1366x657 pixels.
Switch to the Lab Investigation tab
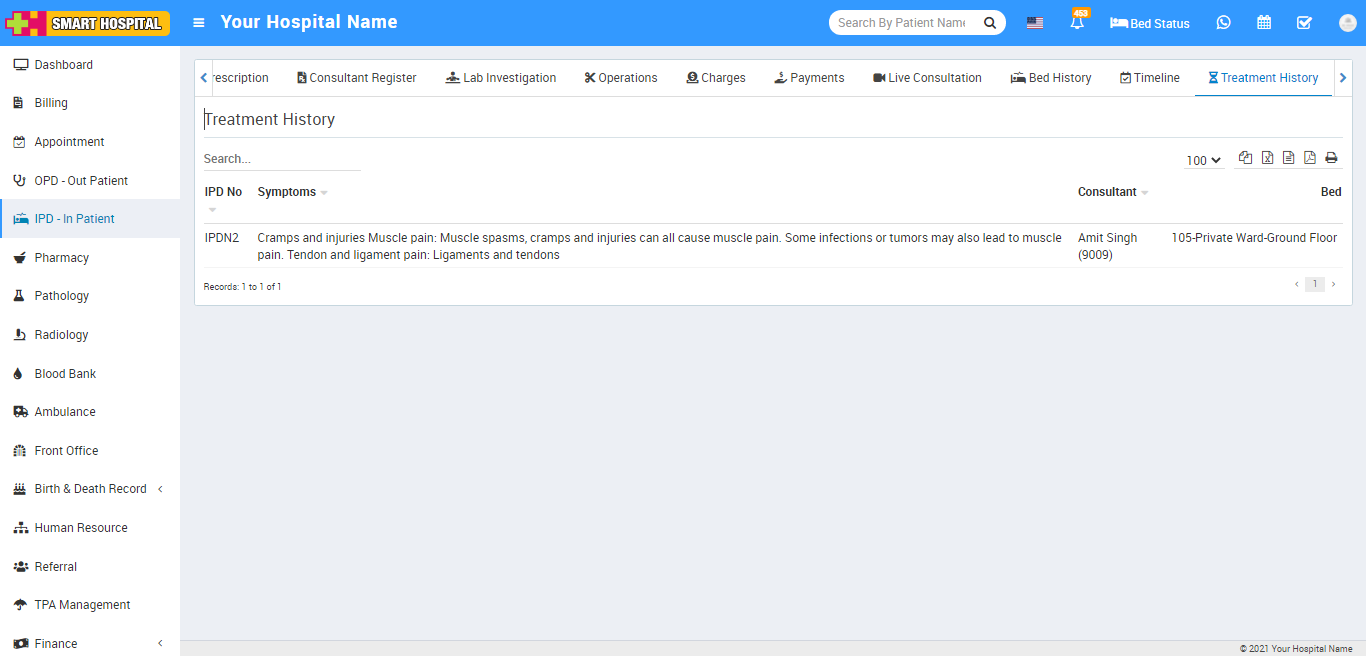[501, 78]
